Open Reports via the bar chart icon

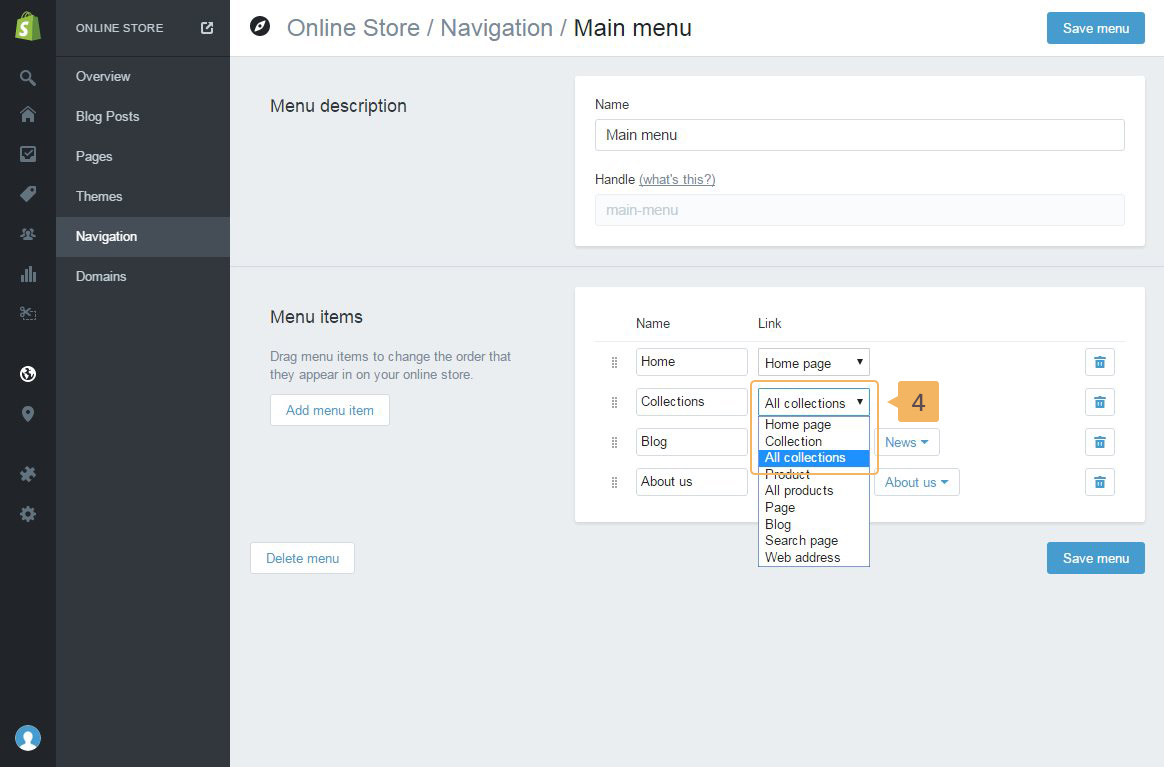[x=28, y=274]
